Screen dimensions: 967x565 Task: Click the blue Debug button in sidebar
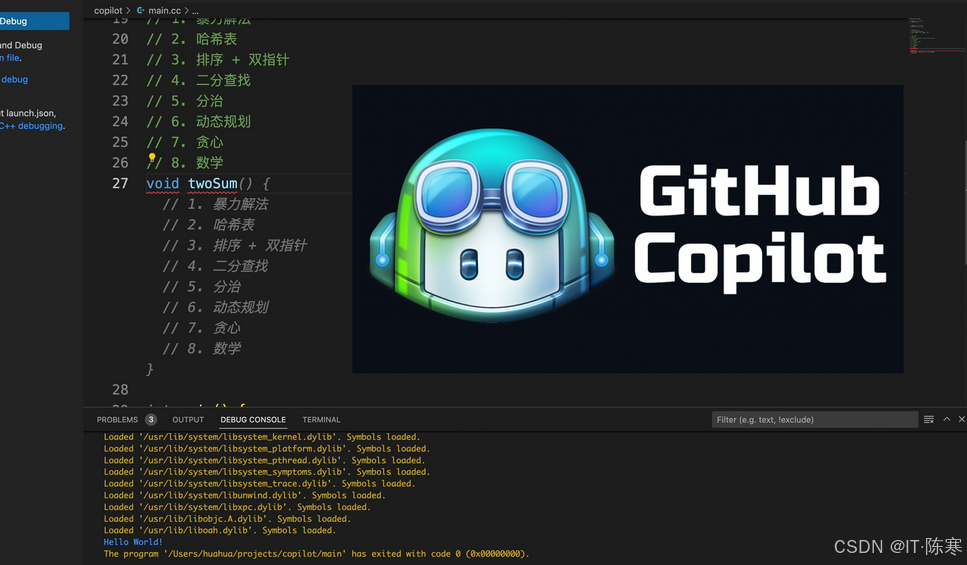coord(34,21)
